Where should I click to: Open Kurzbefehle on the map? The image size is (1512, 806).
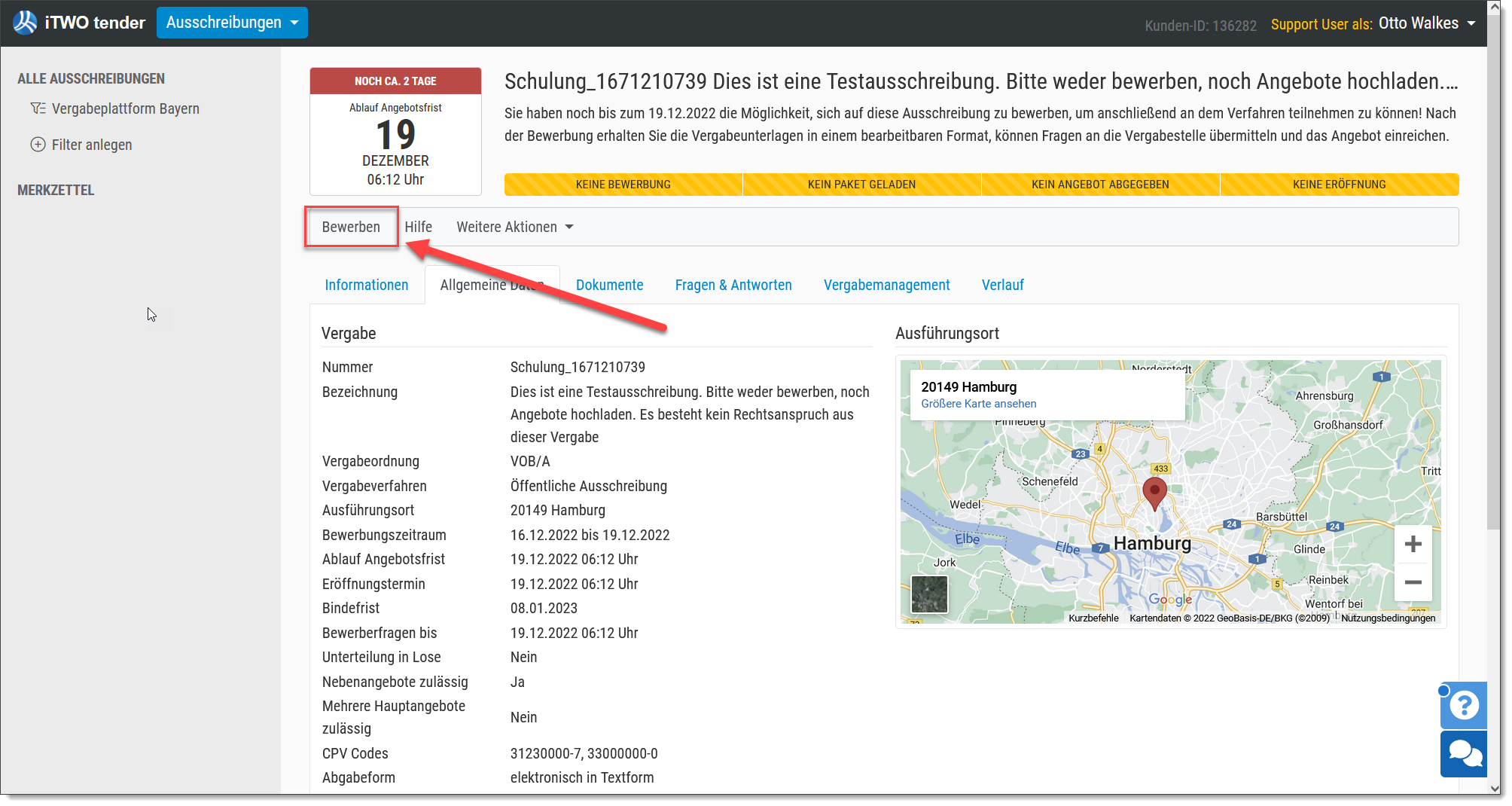(1093, 618)
